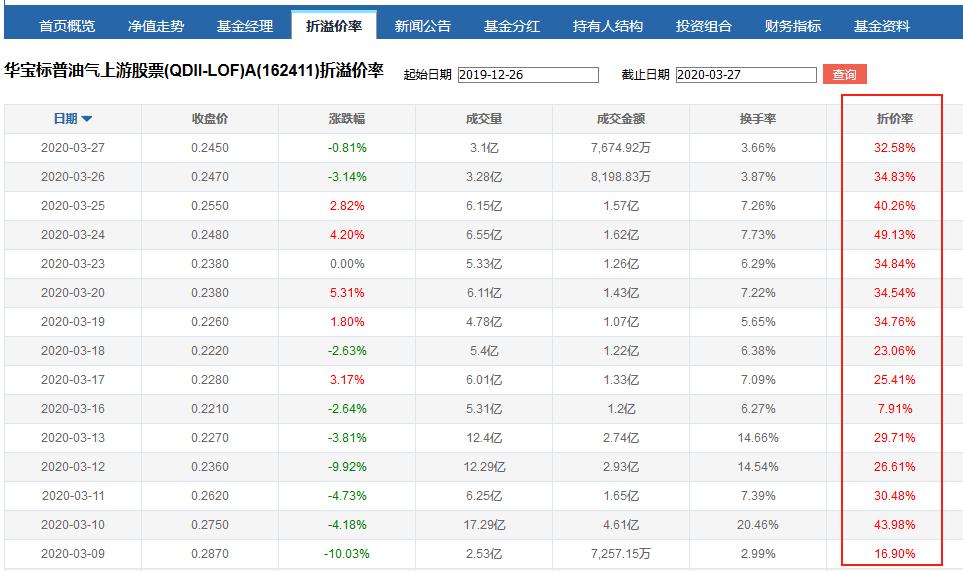Viewport: 963px width, 571px height.
Task: Click the 34.83% discount rate value
Action: [895, 177]
